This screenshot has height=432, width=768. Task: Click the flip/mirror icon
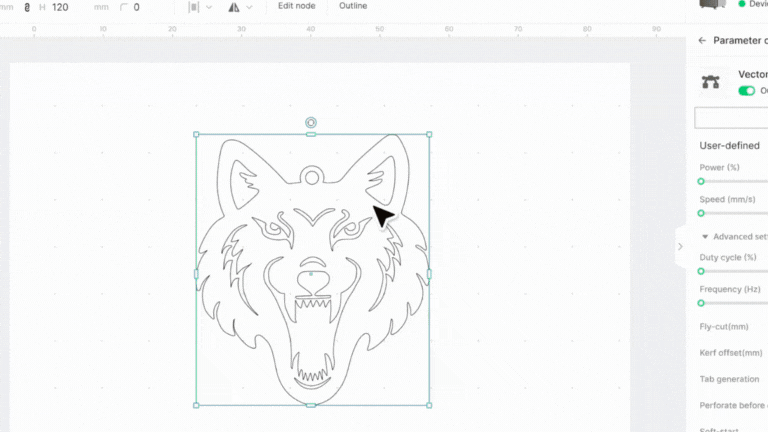tap(234, 7)
